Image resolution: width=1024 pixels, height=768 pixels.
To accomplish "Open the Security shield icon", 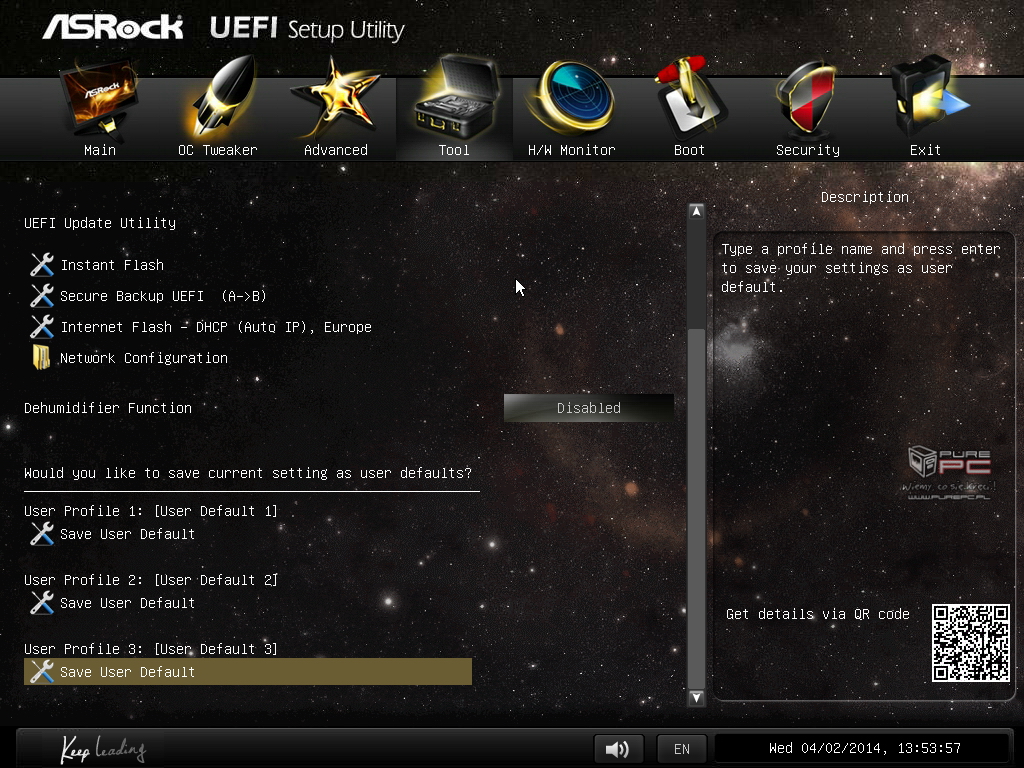I will (x=807, y=98).
